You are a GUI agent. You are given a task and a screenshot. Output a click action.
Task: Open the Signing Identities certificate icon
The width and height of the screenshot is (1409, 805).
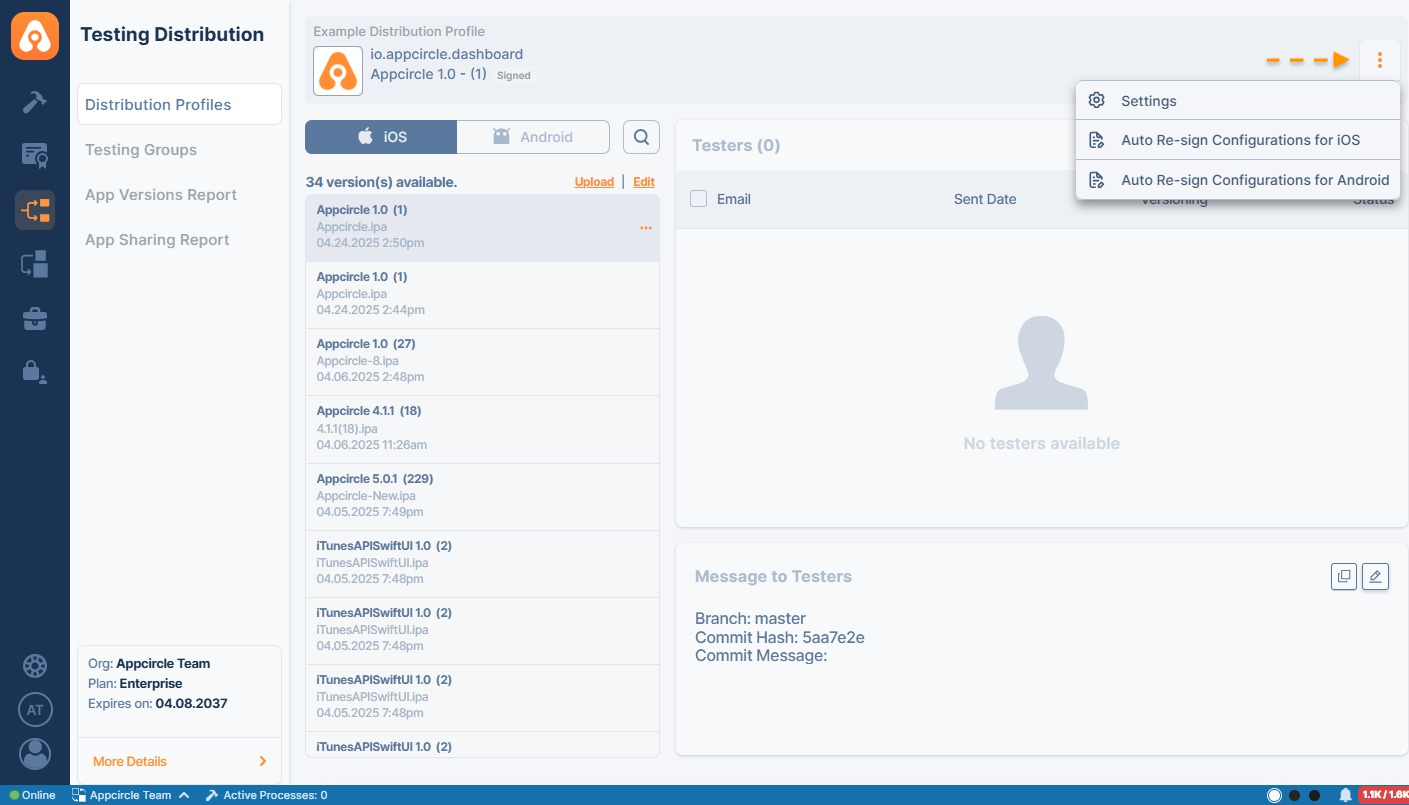tap(34, 155)
